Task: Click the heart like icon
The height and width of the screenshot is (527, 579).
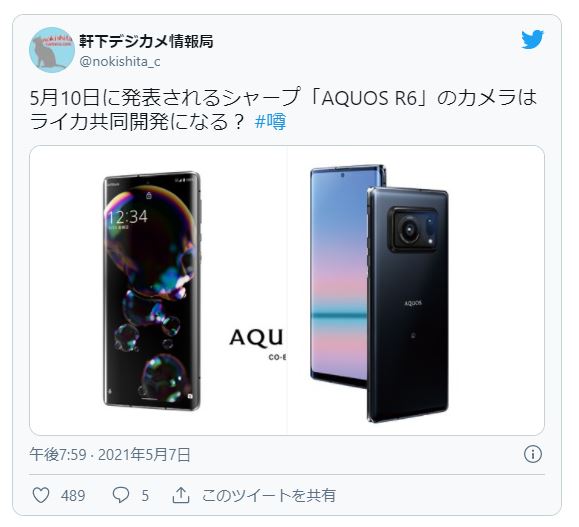Action: click(41, 495)
